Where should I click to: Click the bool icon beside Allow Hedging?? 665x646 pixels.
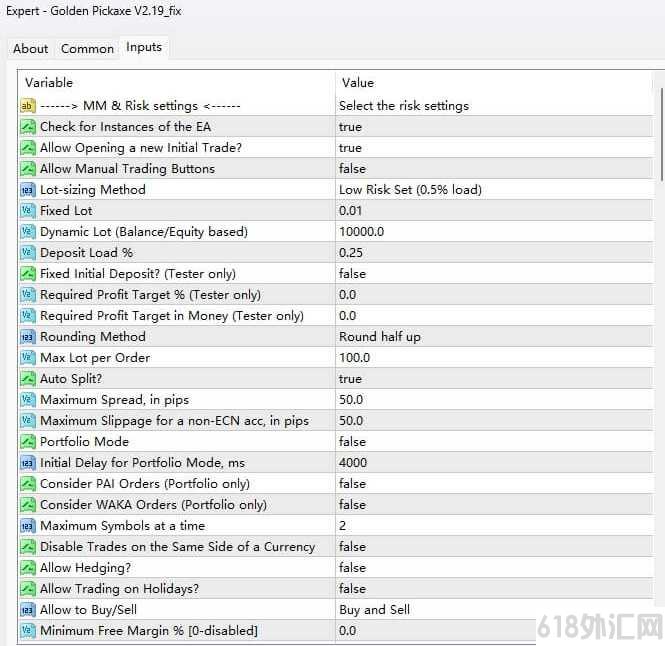[x=28, y=568]
